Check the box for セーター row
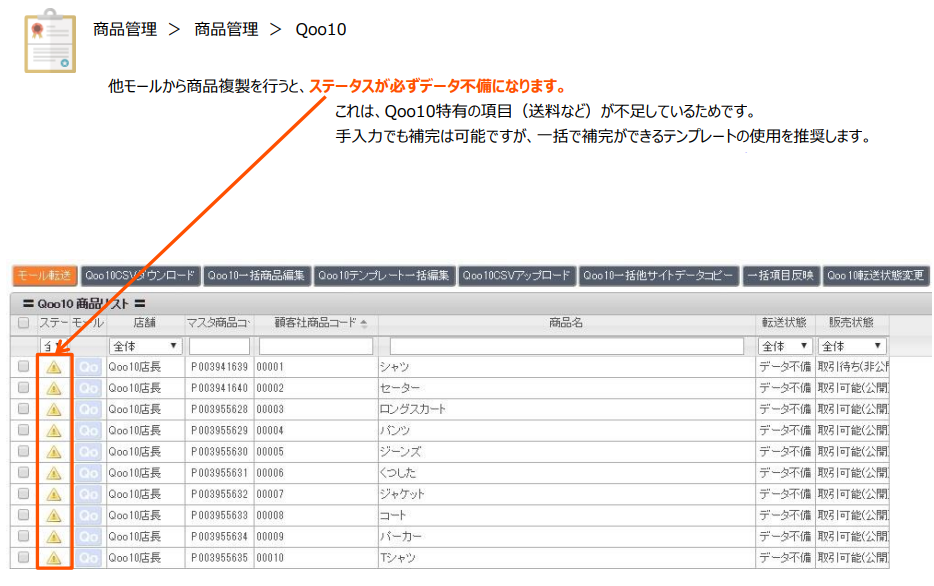The height and width of the screenshot is (586, 934). tap(23, 388)
